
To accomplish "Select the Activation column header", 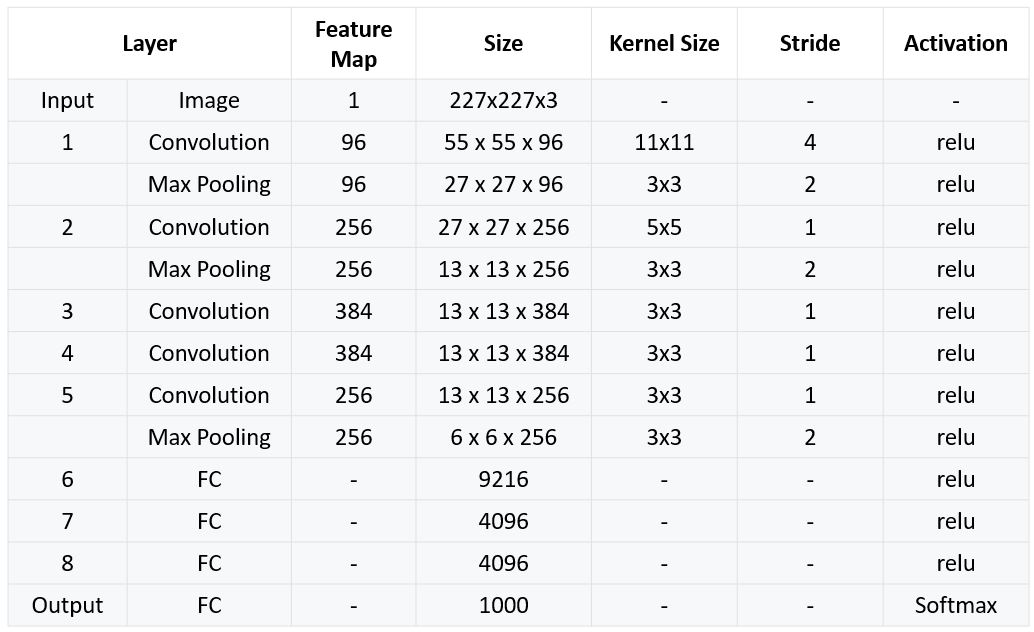I will [x=956, y=44].
